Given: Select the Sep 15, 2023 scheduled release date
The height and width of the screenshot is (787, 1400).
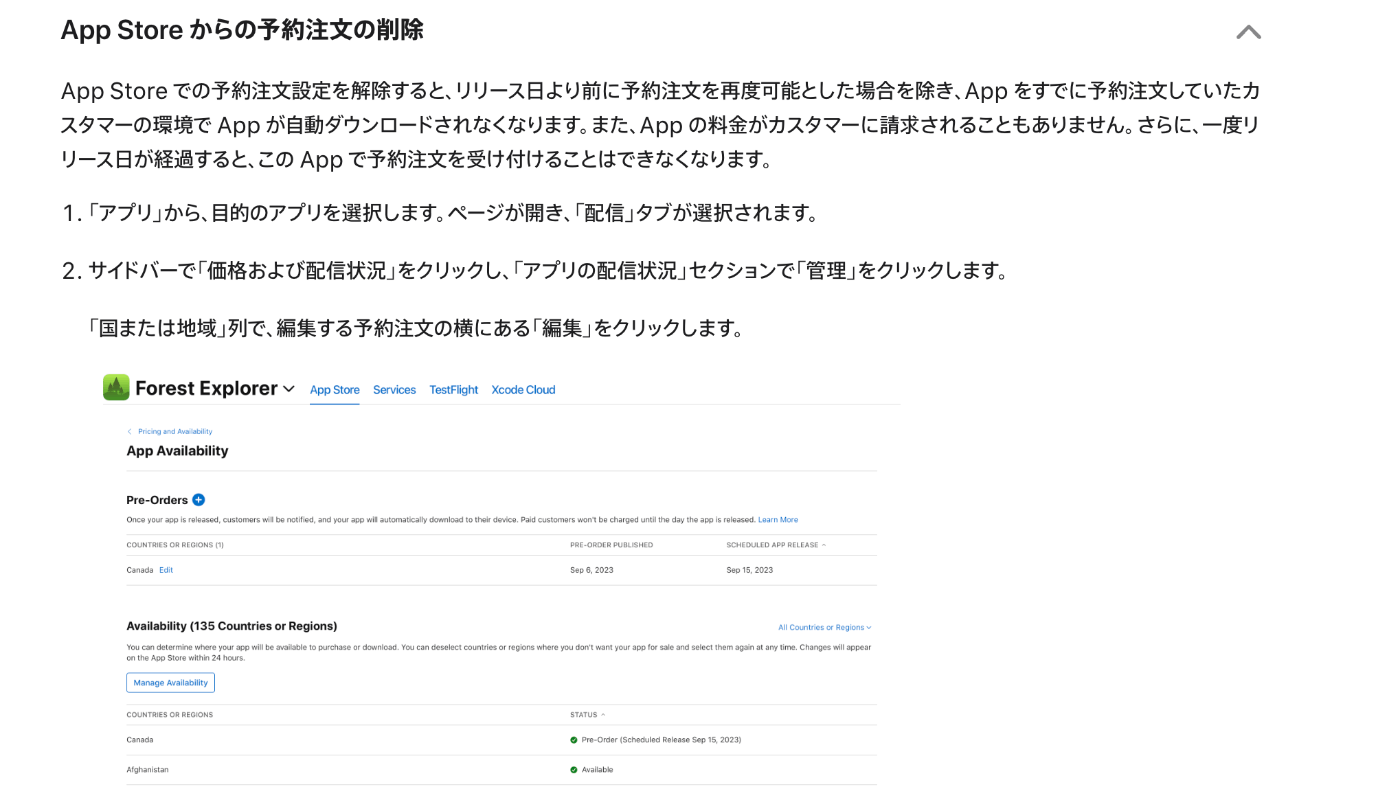Looking at the screenshot, I should pos(750,570).
